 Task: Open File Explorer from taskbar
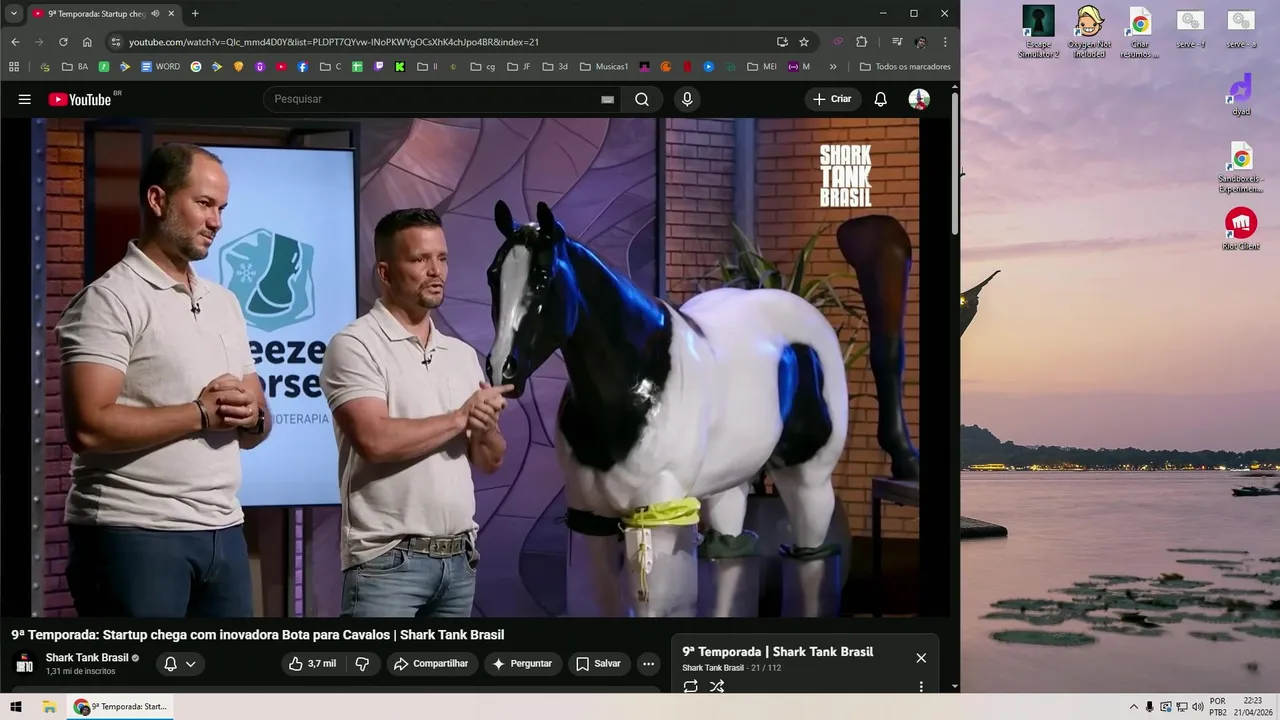coord(49,706)
